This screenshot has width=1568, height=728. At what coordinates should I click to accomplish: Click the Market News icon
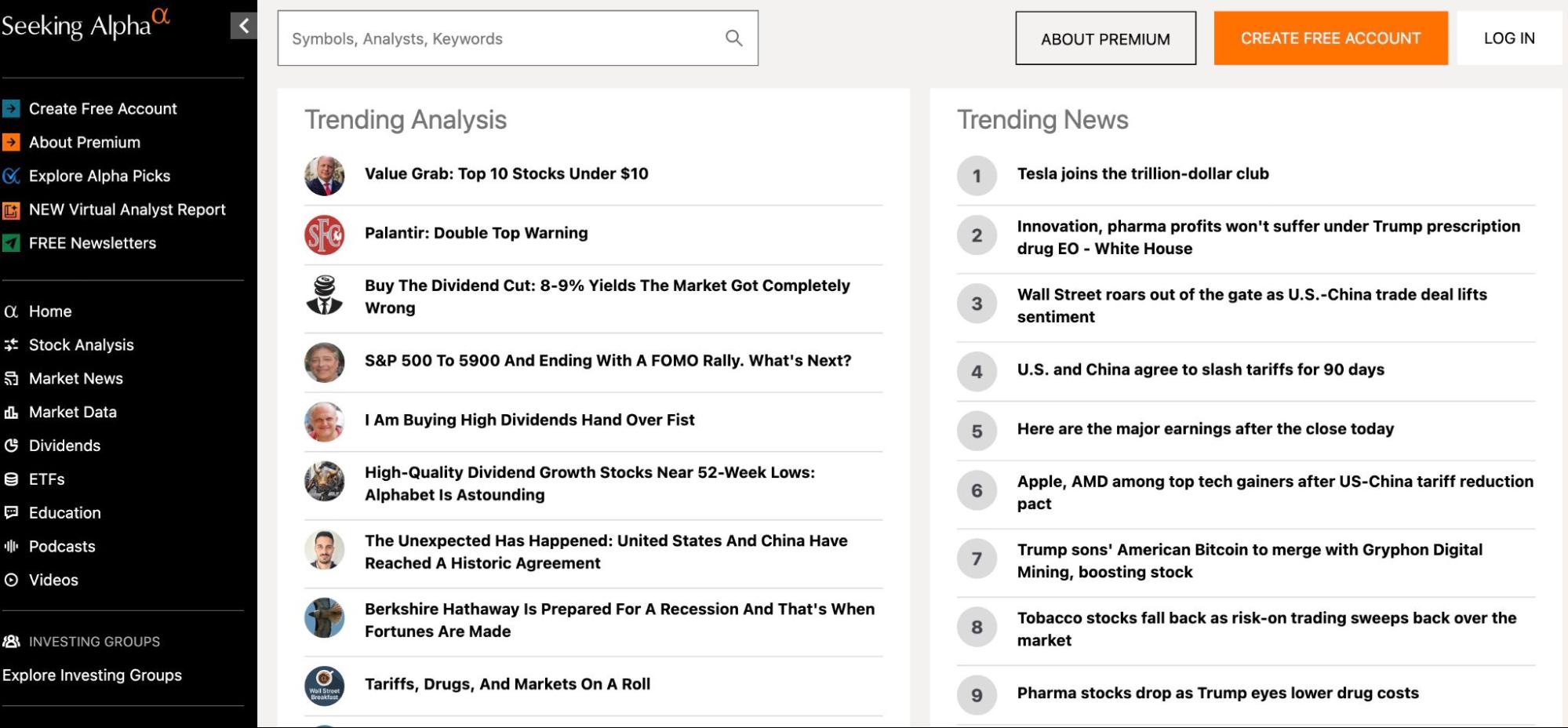11,378
